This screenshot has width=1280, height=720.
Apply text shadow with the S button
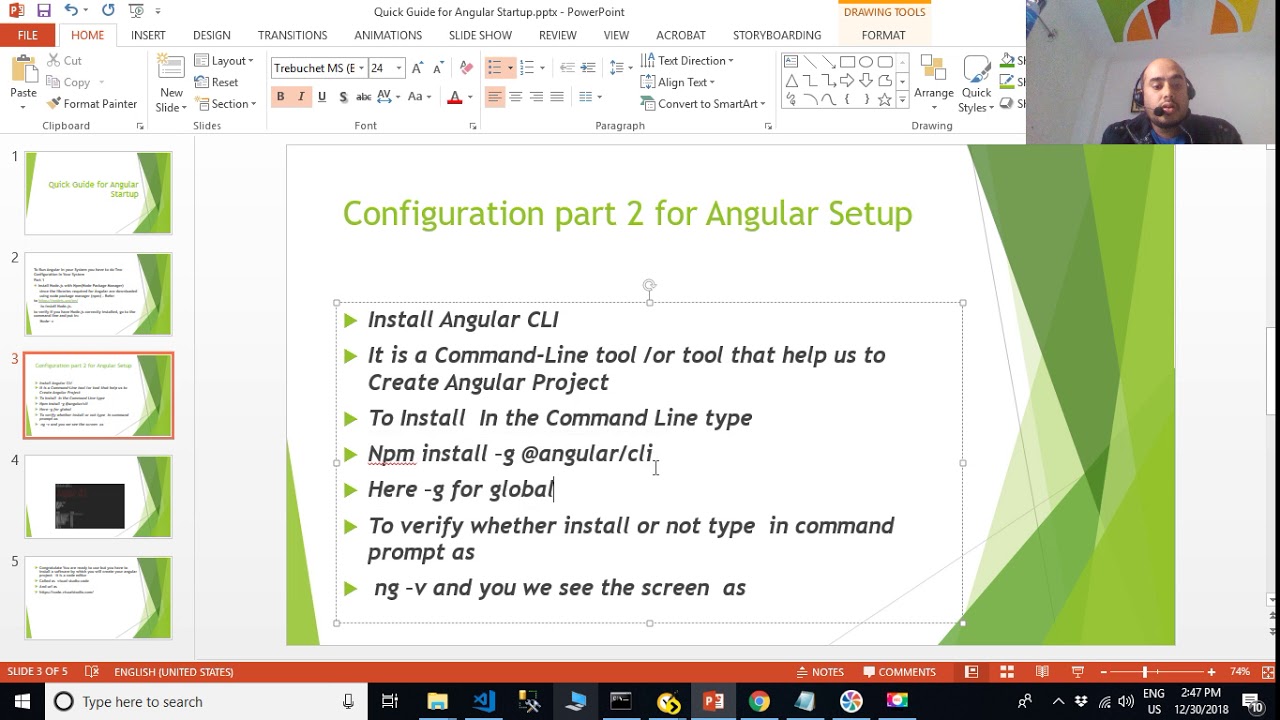(x=343, y=97)
